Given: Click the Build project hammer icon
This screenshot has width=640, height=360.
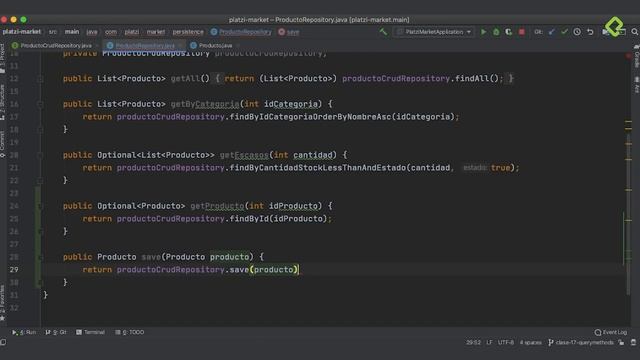Looking at the screenshot, I should (x=383, y=32).
